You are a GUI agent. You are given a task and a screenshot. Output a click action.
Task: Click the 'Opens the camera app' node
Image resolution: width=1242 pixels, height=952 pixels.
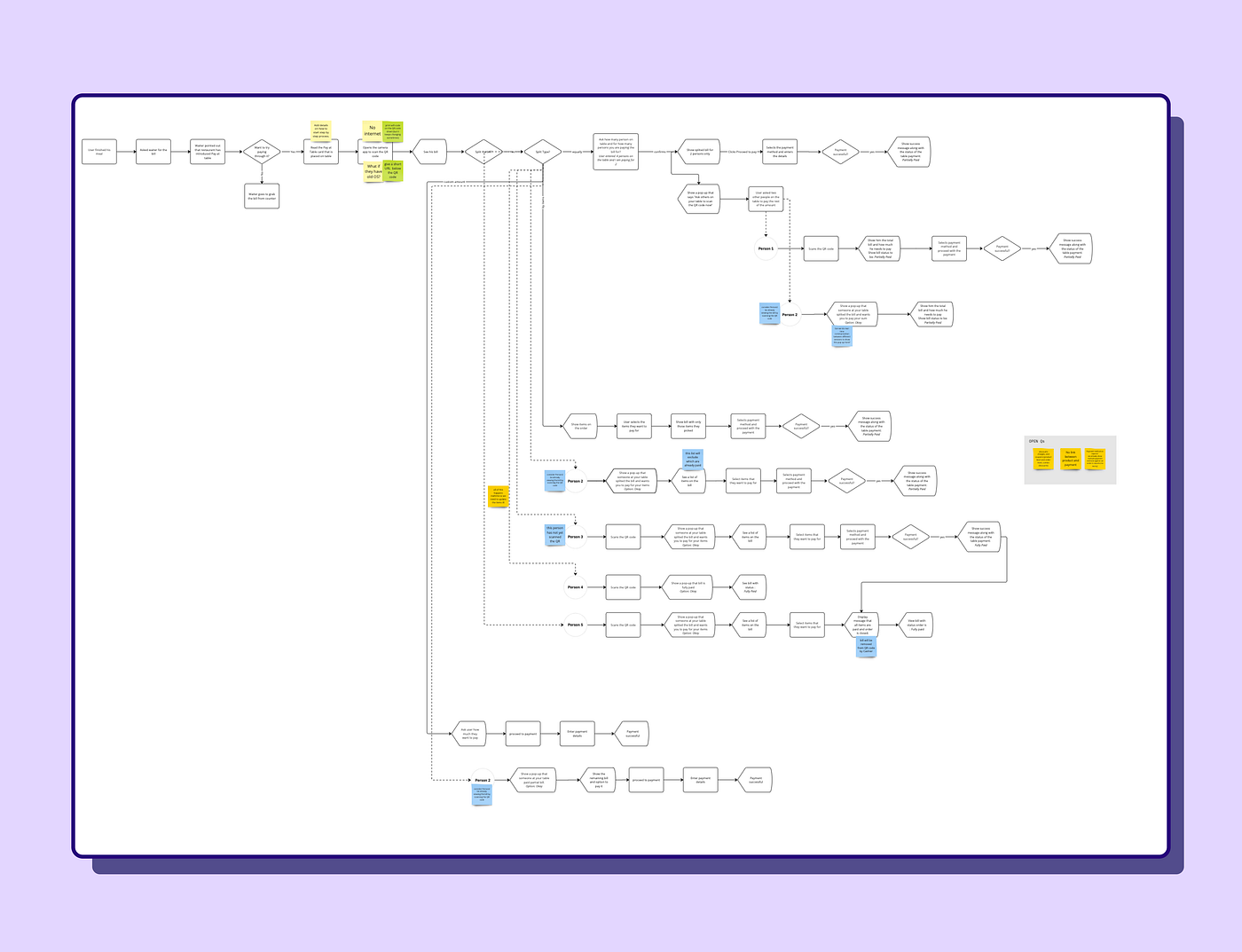click(x=375, y=152)
